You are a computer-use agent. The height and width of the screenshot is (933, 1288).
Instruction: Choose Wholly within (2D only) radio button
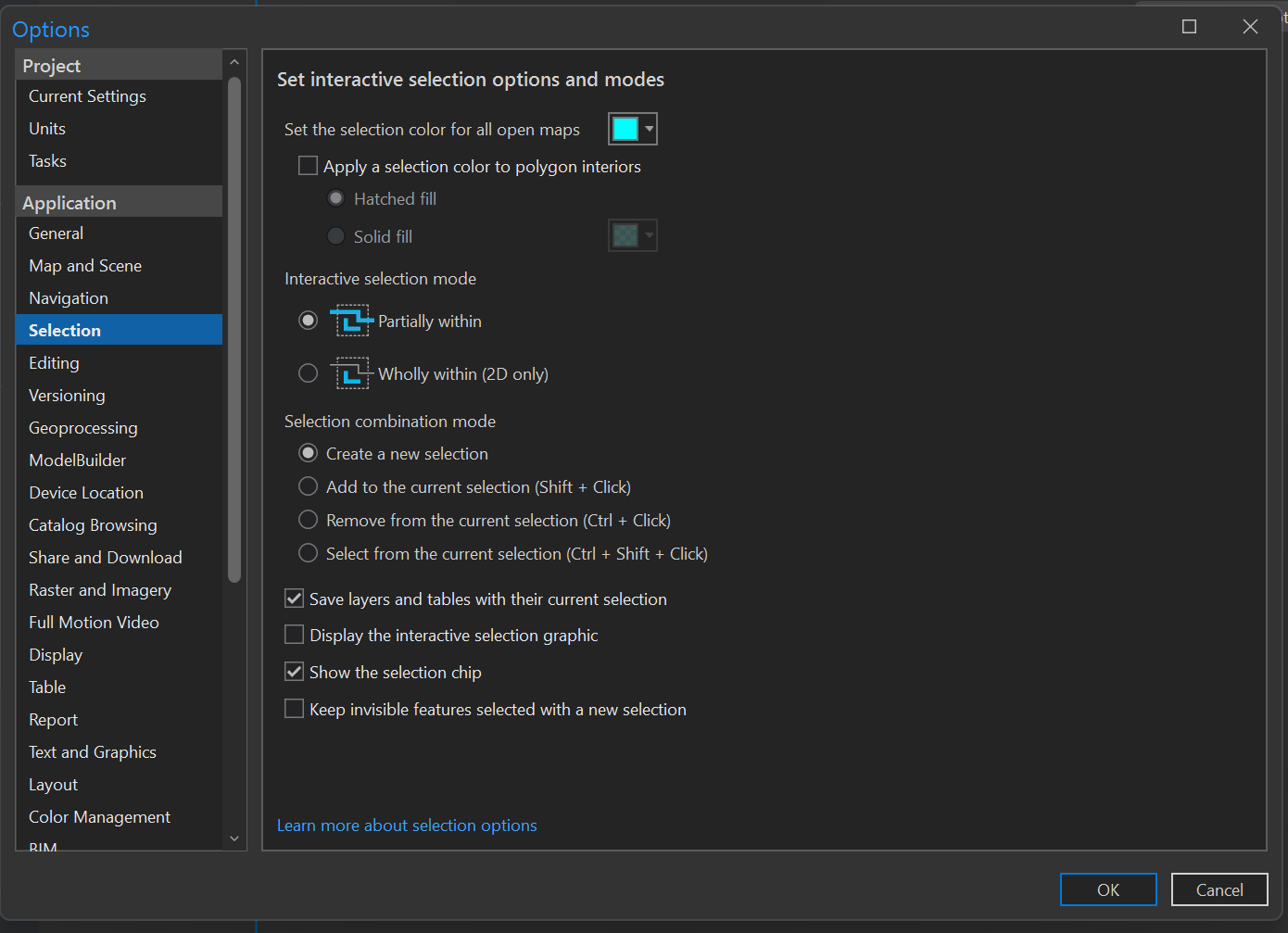pyautogui.click(x=309, y=373)
